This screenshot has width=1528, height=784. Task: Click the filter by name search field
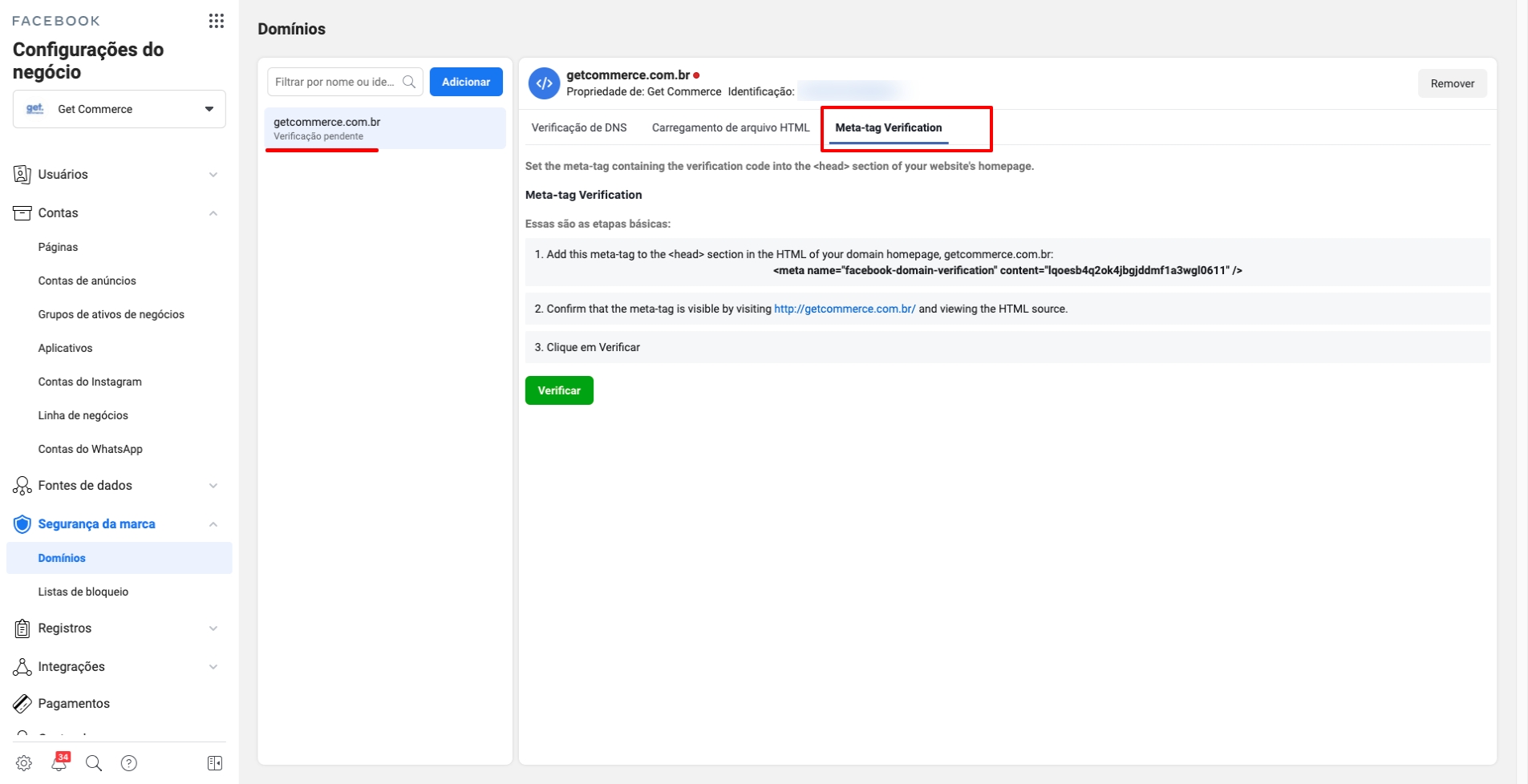pos(337,82)
